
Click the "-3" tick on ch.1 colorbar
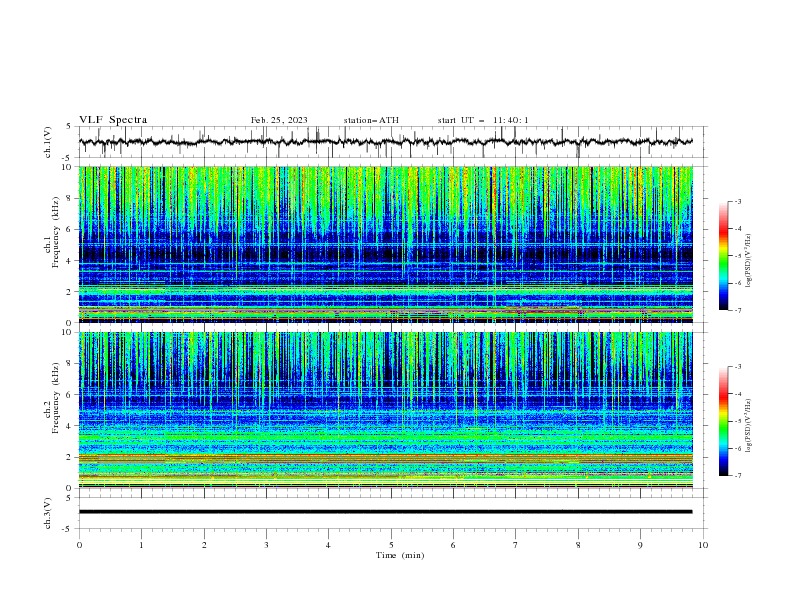(738, 201)
